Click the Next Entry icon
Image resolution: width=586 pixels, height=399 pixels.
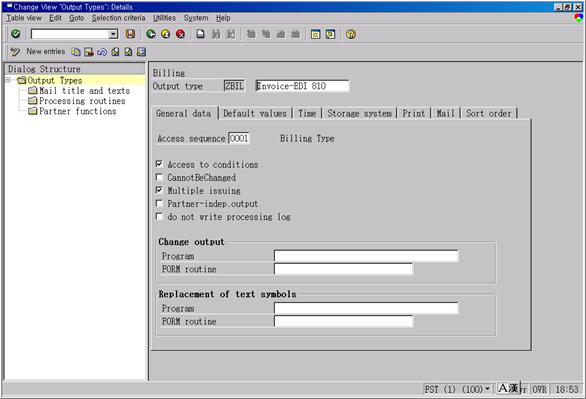click(x=128, y=52)
